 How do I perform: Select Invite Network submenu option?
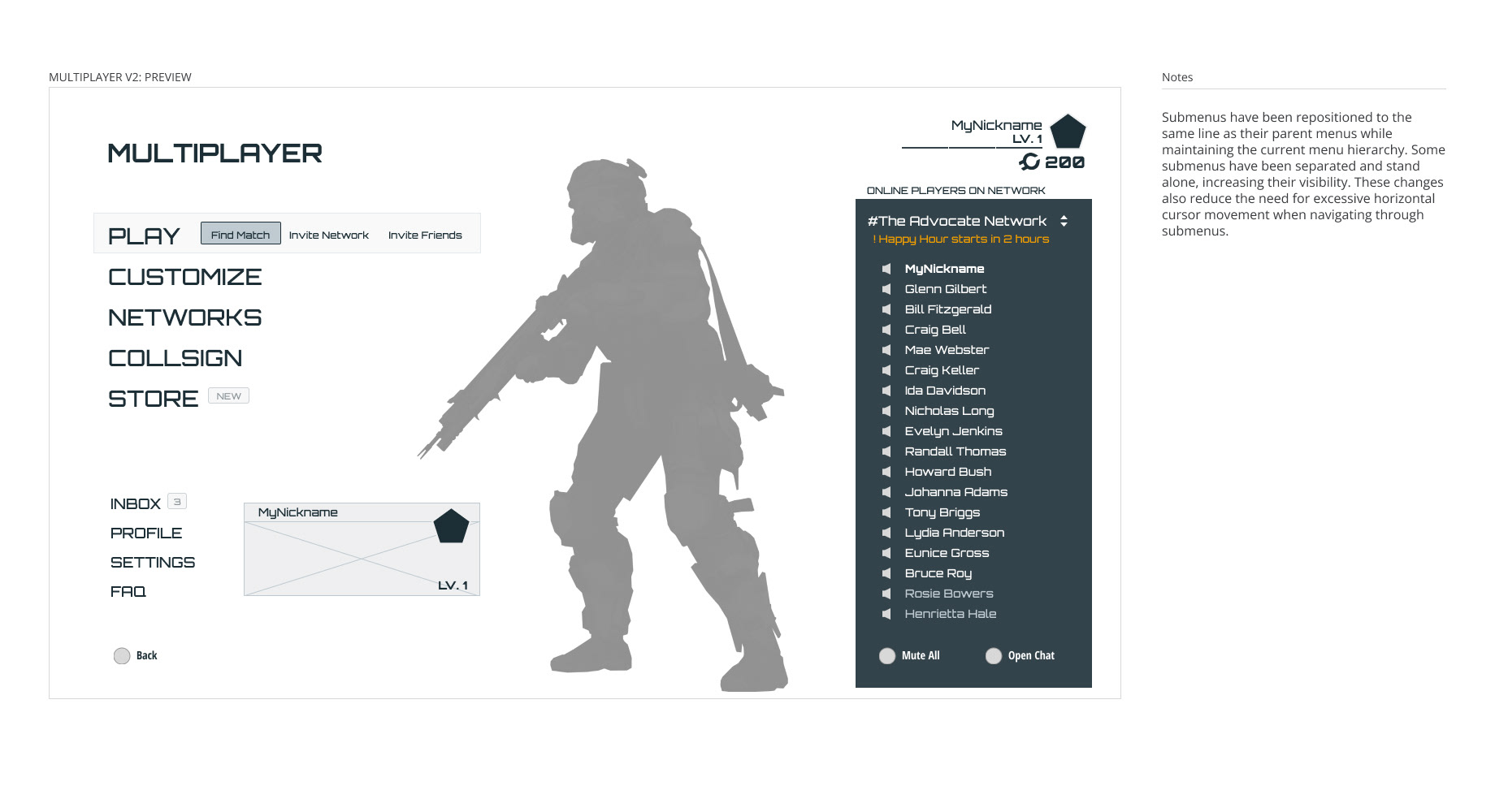click(329, 235)
